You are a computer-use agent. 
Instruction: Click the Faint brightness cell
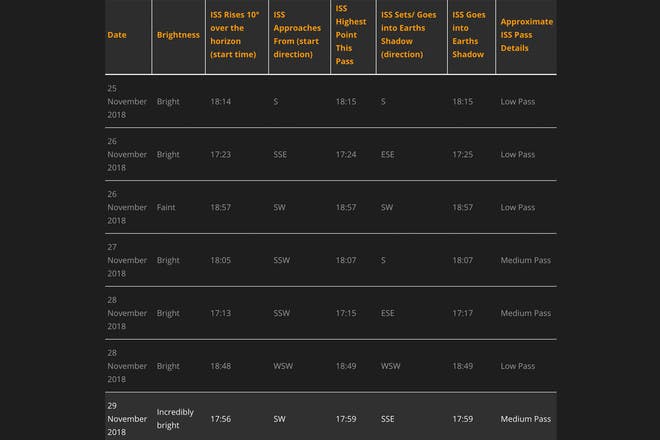coord(166,207)
